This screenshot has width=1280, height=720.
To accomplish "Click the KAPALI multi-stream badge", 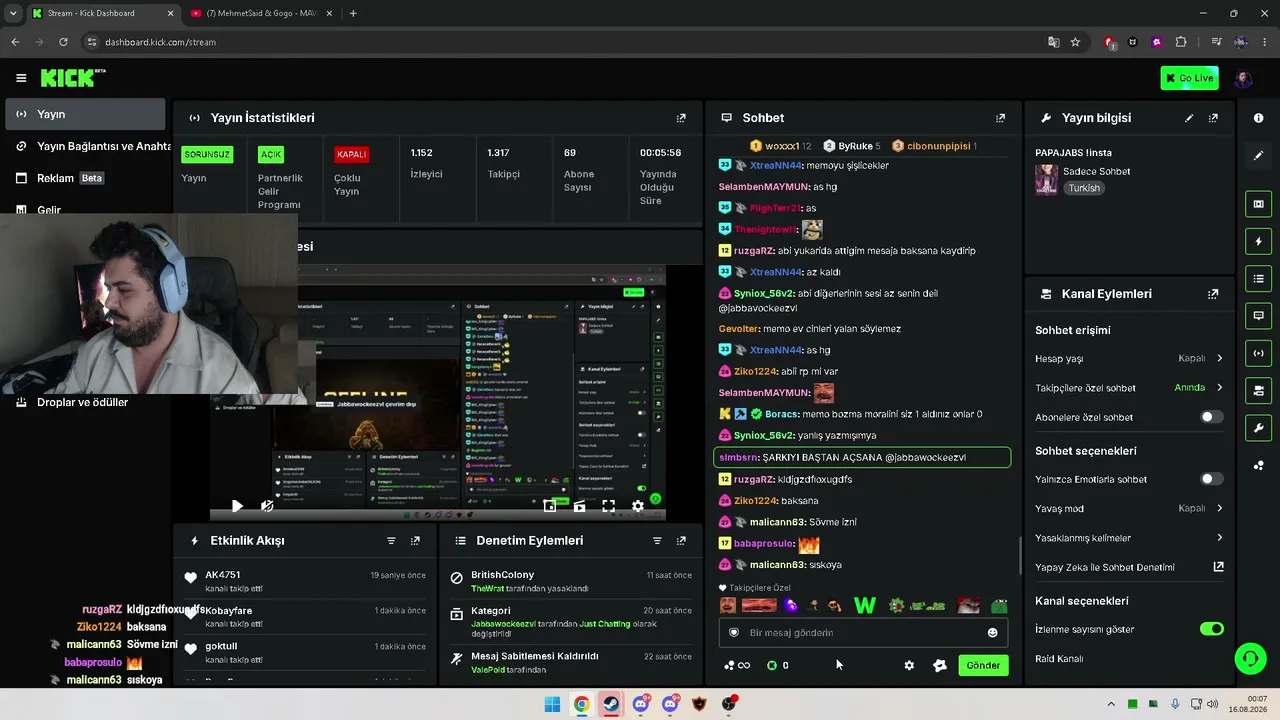I will [352, 154].
